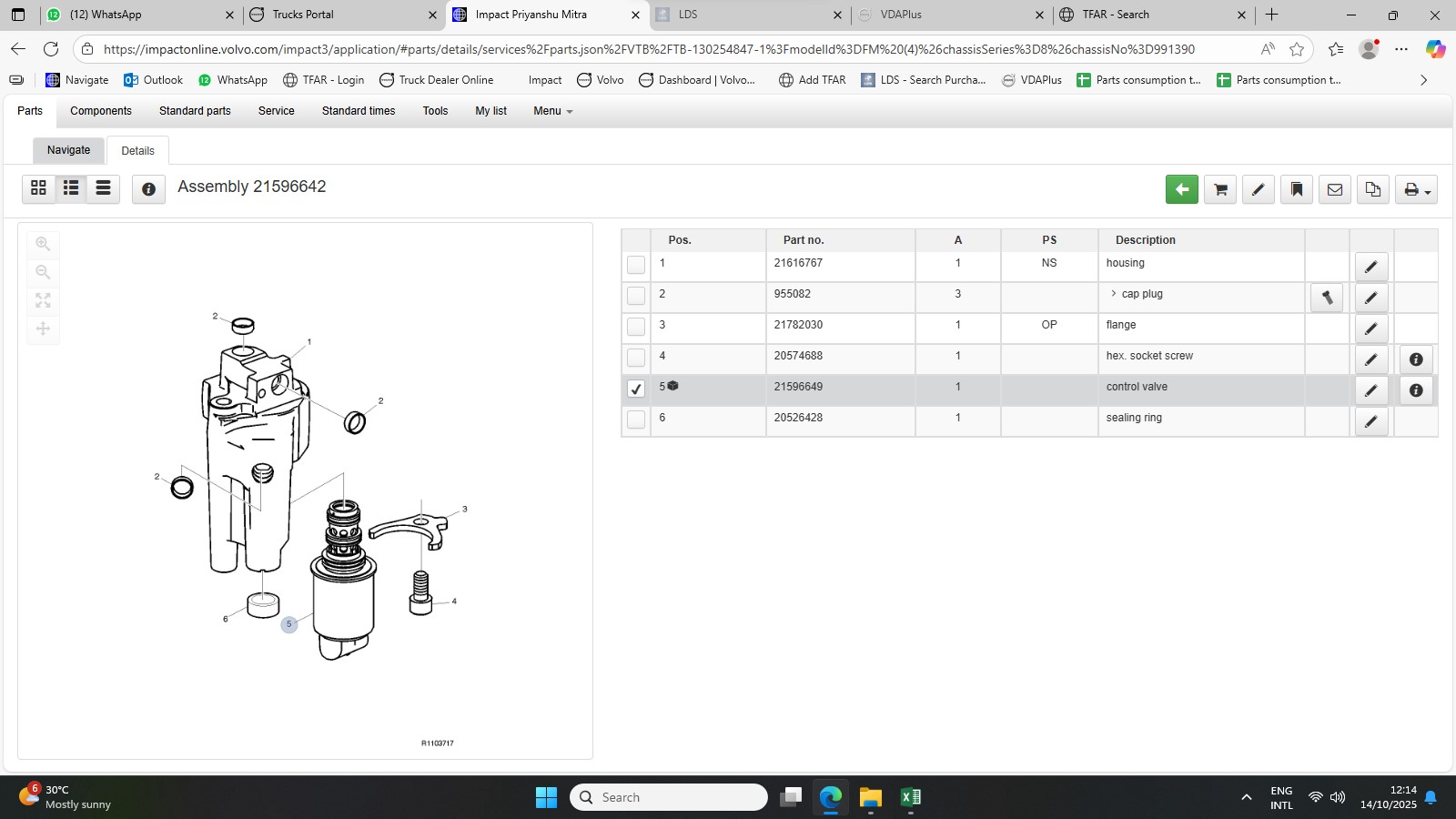The height and width of the screenshot is (819, 1456).
Task: Click the hammer icon in cap plug row
Action: (x=1327, y=298)
